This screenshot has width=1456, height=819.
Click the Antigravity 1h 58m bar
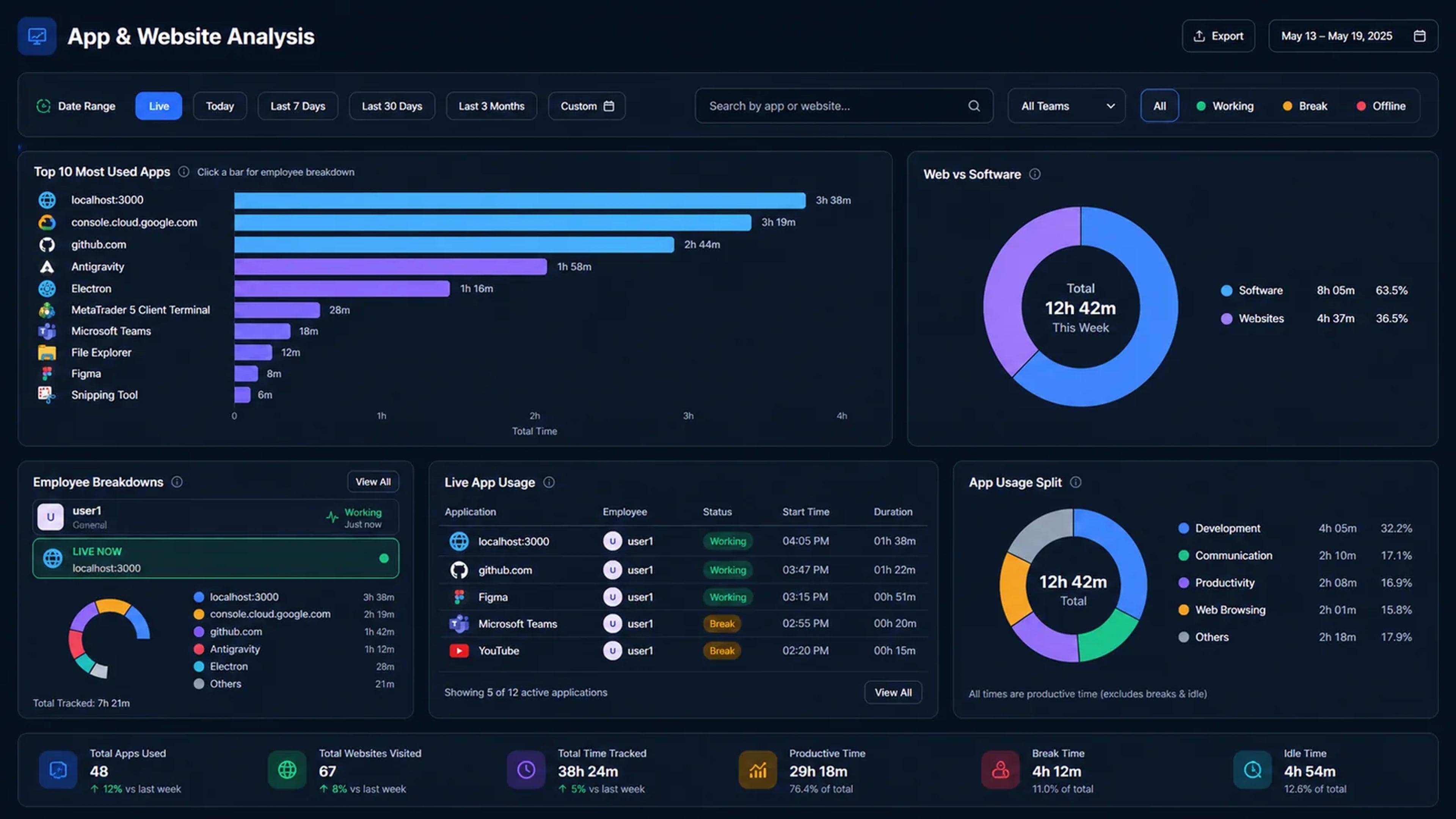(391, 266)
